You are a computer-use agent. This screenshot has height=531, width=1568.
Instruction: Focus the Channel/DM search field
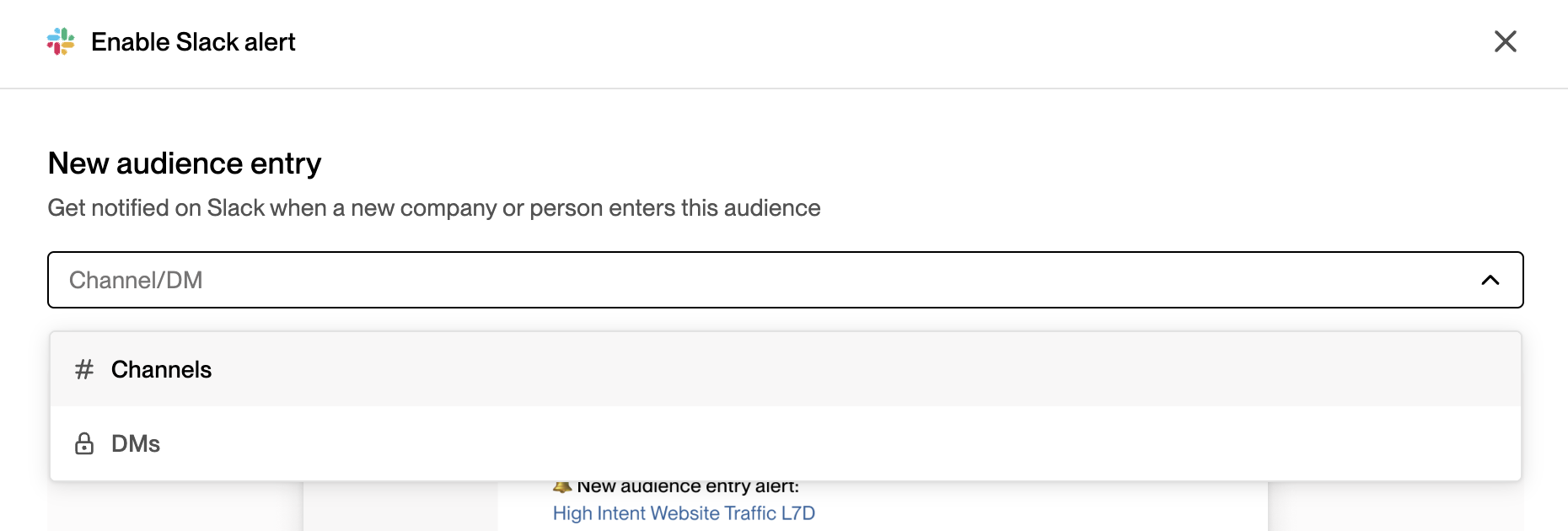(785, 280)
